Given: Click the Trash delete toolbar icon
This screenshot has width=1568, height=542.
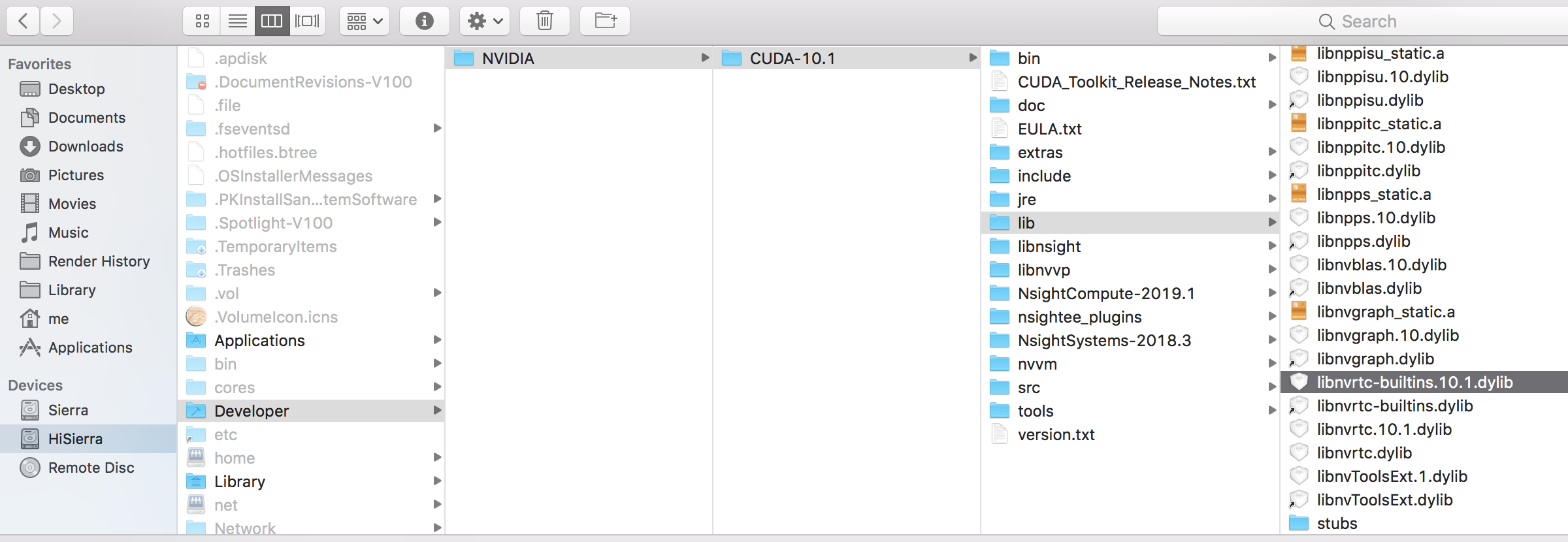Looking at the screenshot, I should pyautogui.click(x=544, y=22).
